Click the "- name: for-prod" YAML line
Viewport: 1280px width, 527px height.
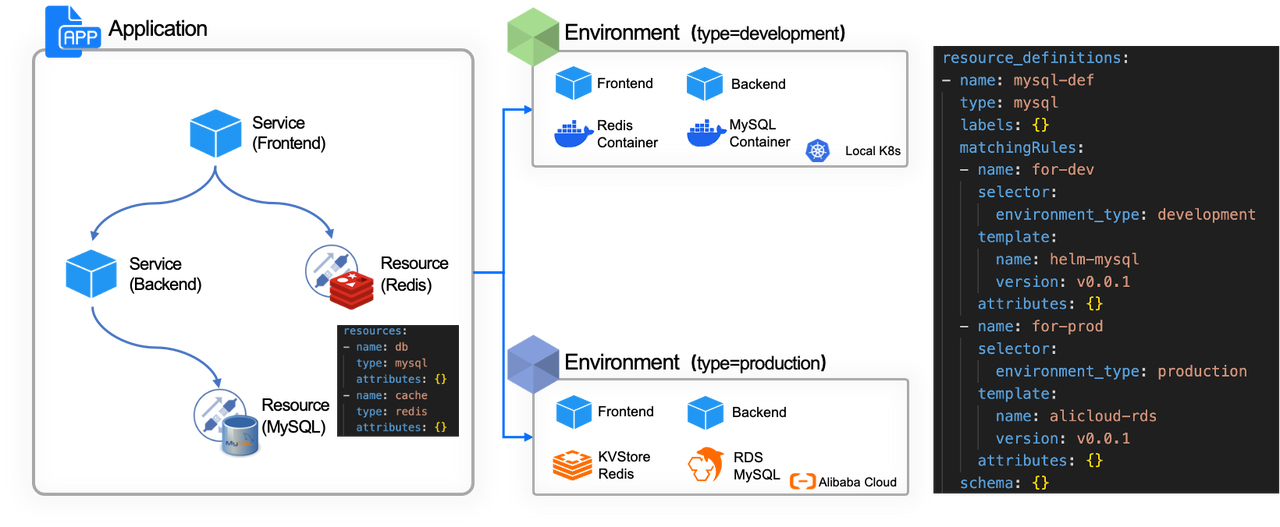click(x=1032, y=326)
